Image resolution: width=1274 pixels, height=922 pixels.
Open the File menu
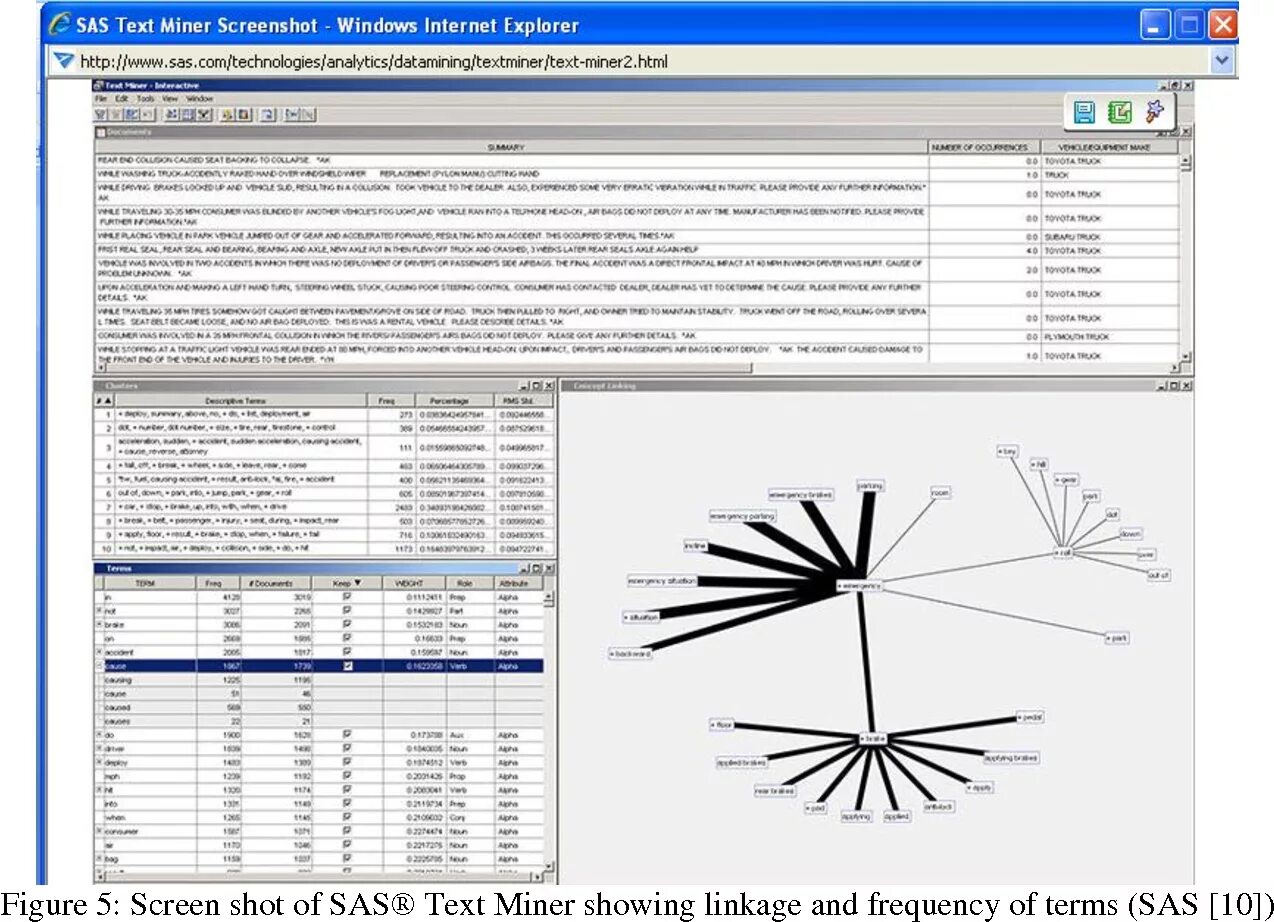[101, 99]
